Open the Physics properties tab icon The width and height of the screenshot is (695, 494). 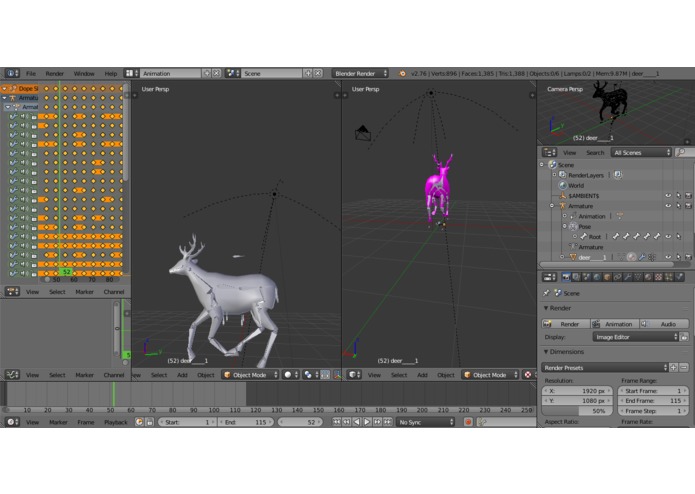tap(679, 277)
